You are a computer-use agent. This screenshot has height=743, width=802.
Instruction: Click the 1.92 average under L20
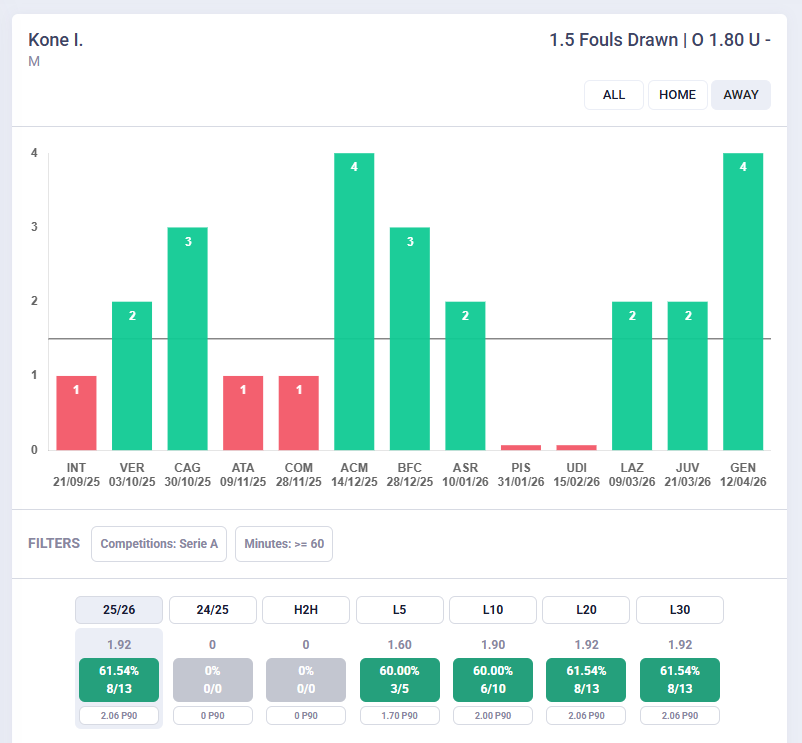tap(586, 645)
